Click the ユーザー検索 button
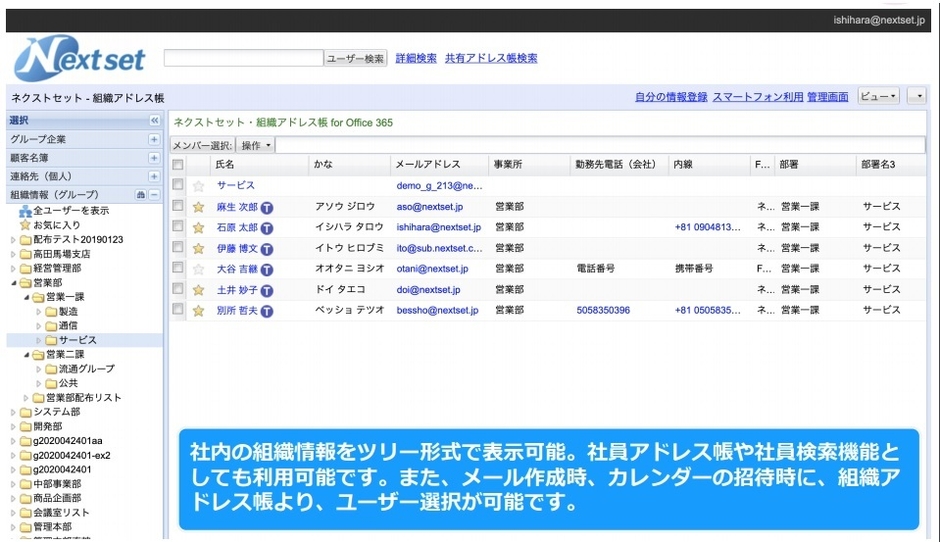Image resolution: width=940 pixels, height=542 pixels. pyautogui.click(x=355, y=58)
